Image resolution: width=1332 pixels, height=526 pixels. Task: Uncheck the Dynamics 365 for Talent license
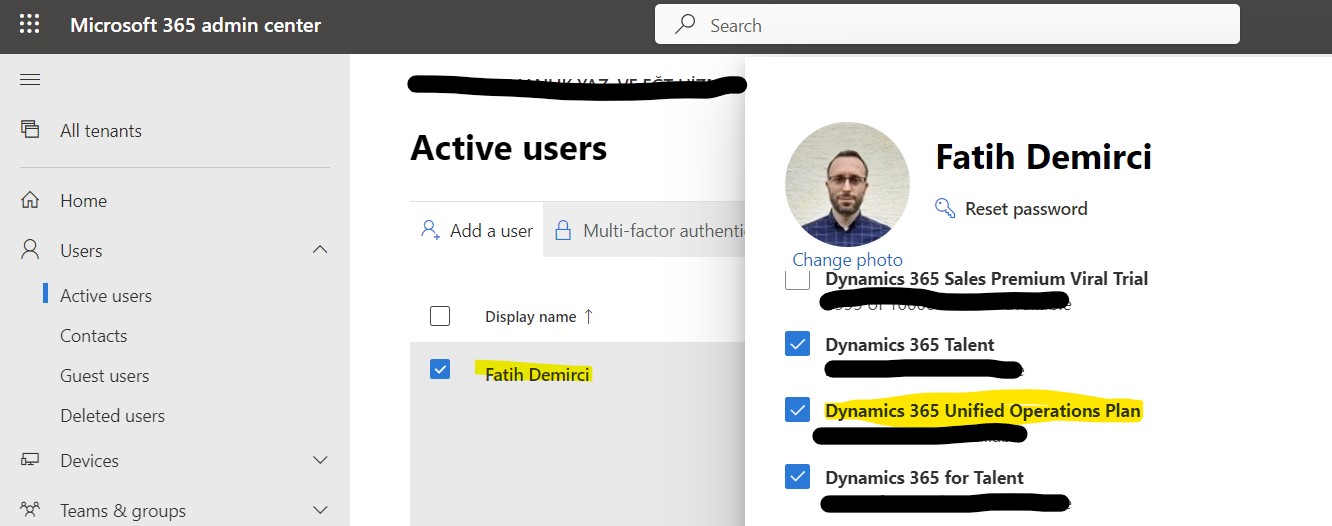click(x=797, y=477)
